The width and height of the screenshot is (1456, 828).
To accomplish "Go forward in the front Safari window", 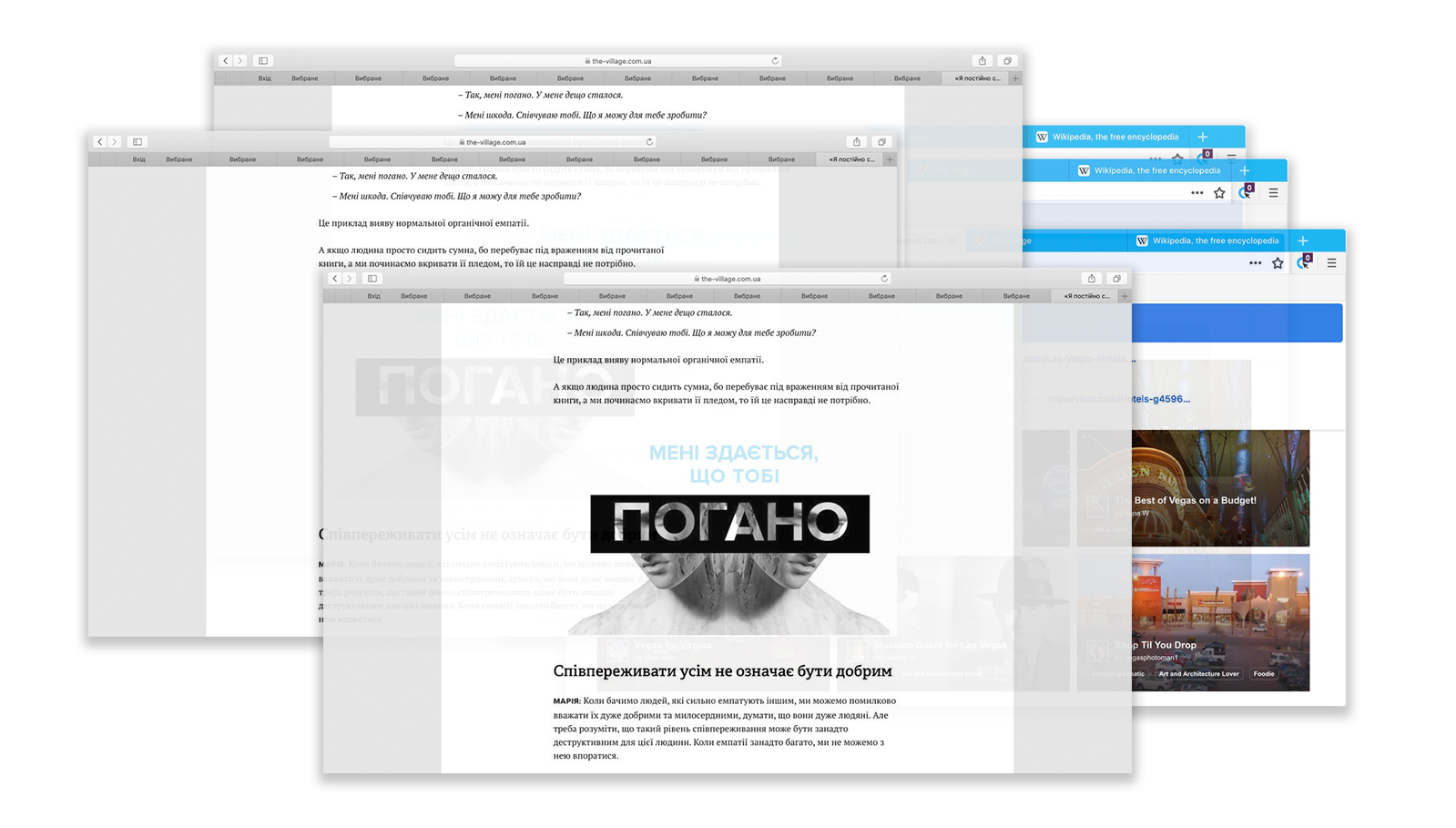I will pyautogui.click(x=349, y=279).
